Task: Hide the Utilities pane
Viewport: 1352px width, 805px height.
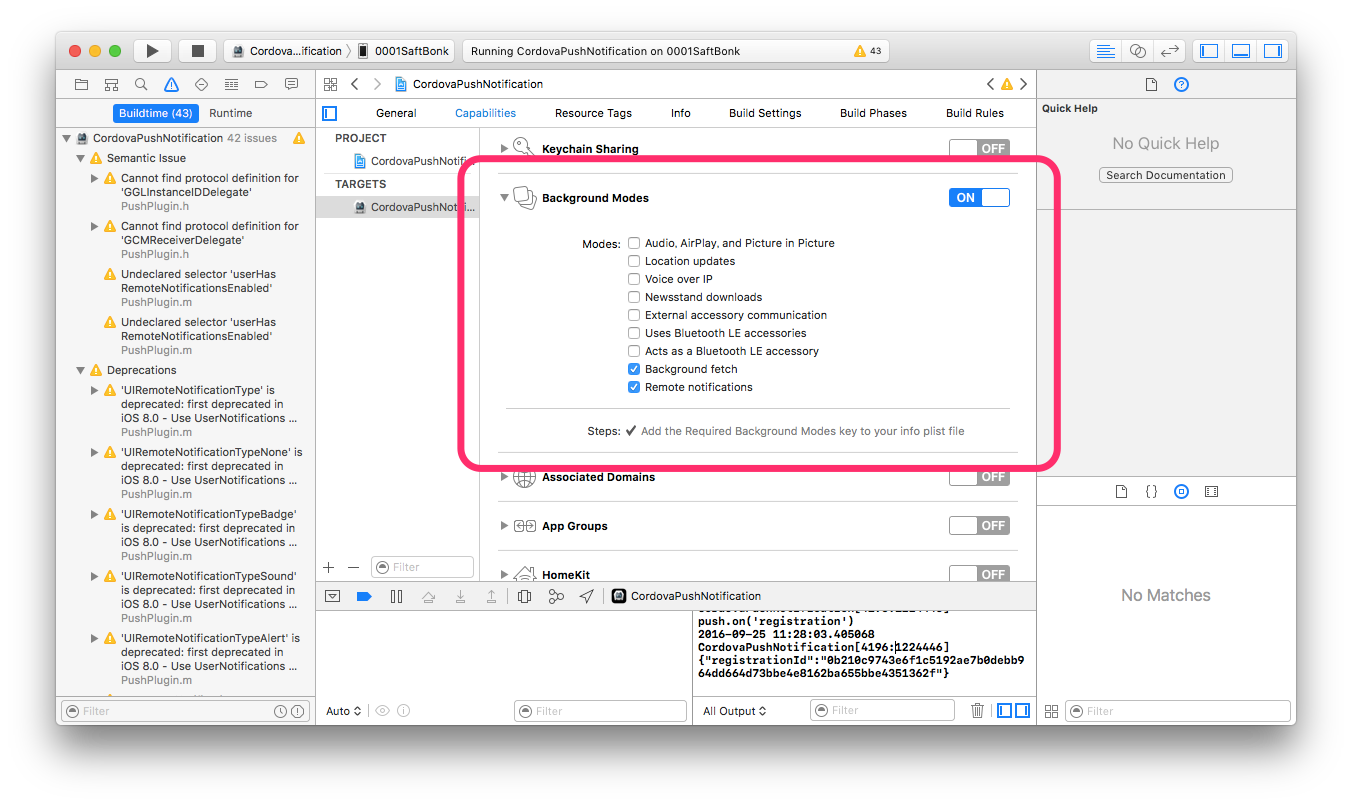Action: 1273,51
